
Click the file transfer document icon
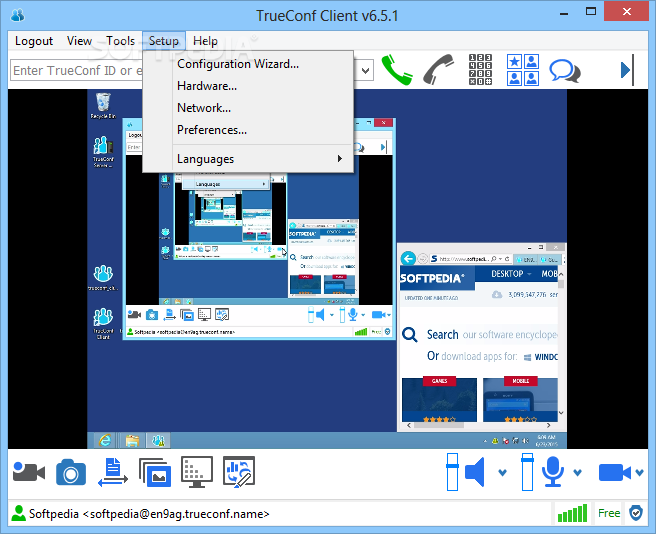point(113,472)
